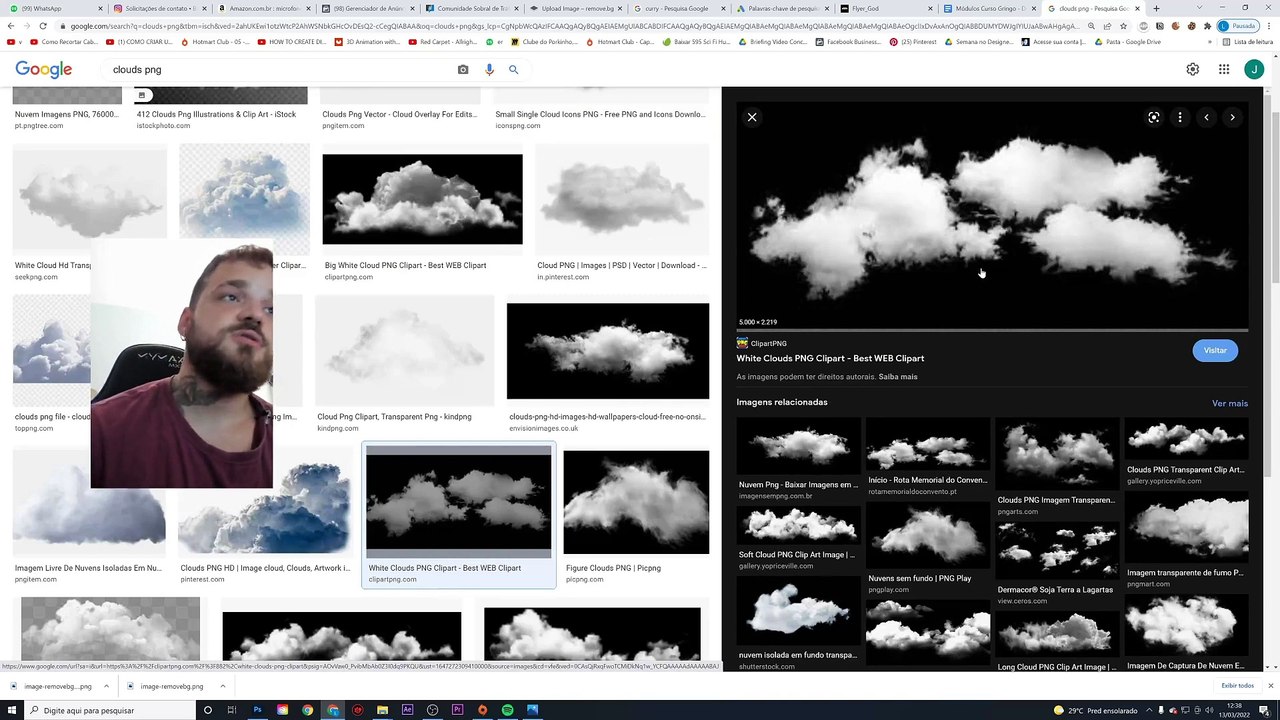Click the clouds png search field
1280x720 pixels.
280,69
